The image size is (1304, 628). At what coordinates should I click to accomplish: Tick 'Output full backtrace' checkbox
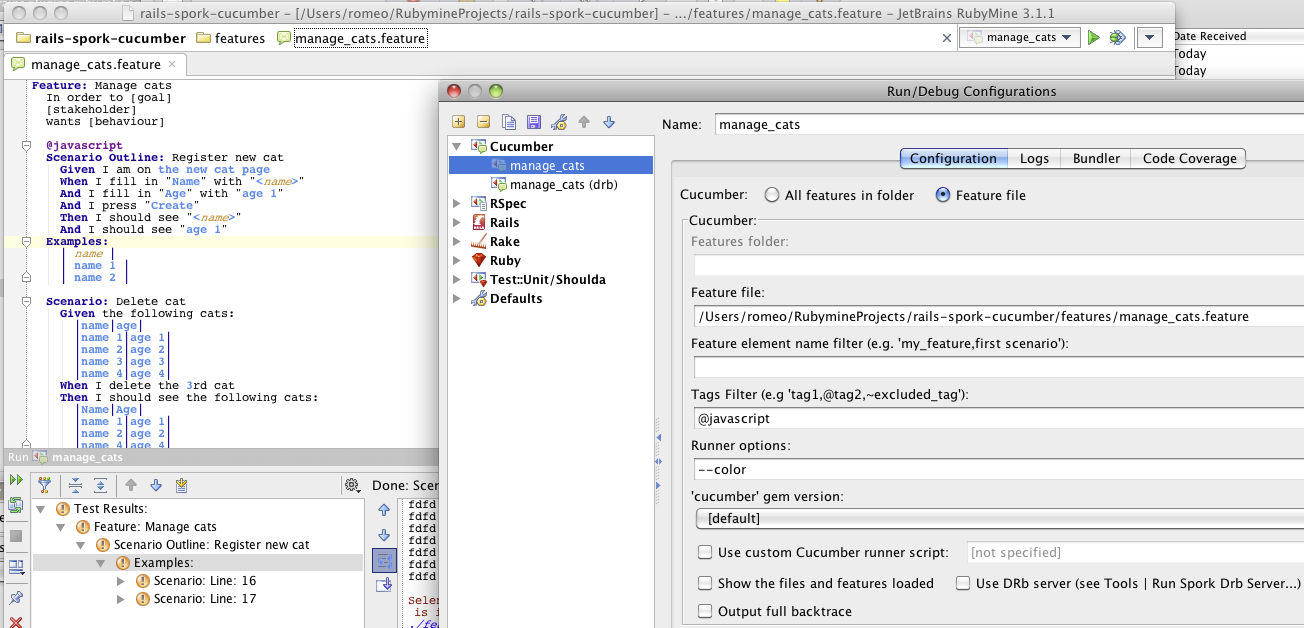(706, 611)
